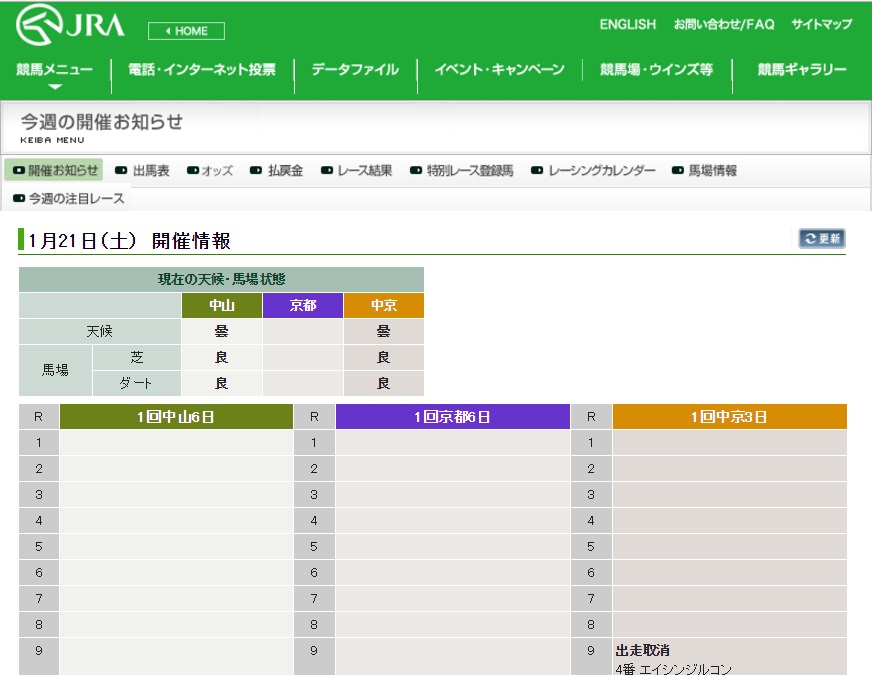Click the 更新 refresh button
872x675 pixels.
tap(822, 239)
